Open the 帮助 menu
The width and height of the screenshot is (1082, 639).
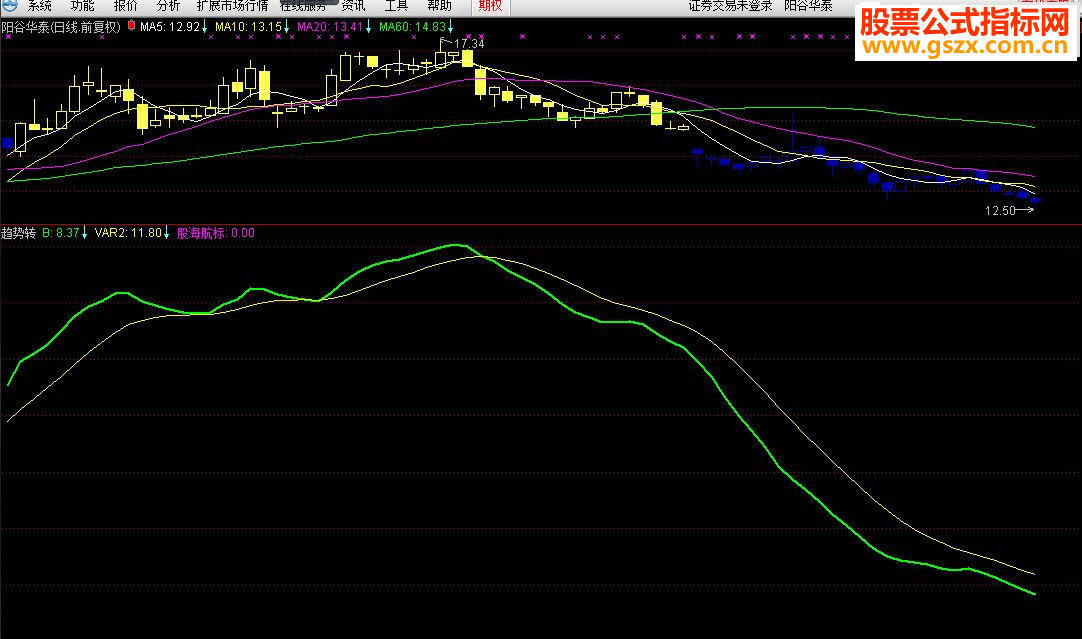[440, 6]
